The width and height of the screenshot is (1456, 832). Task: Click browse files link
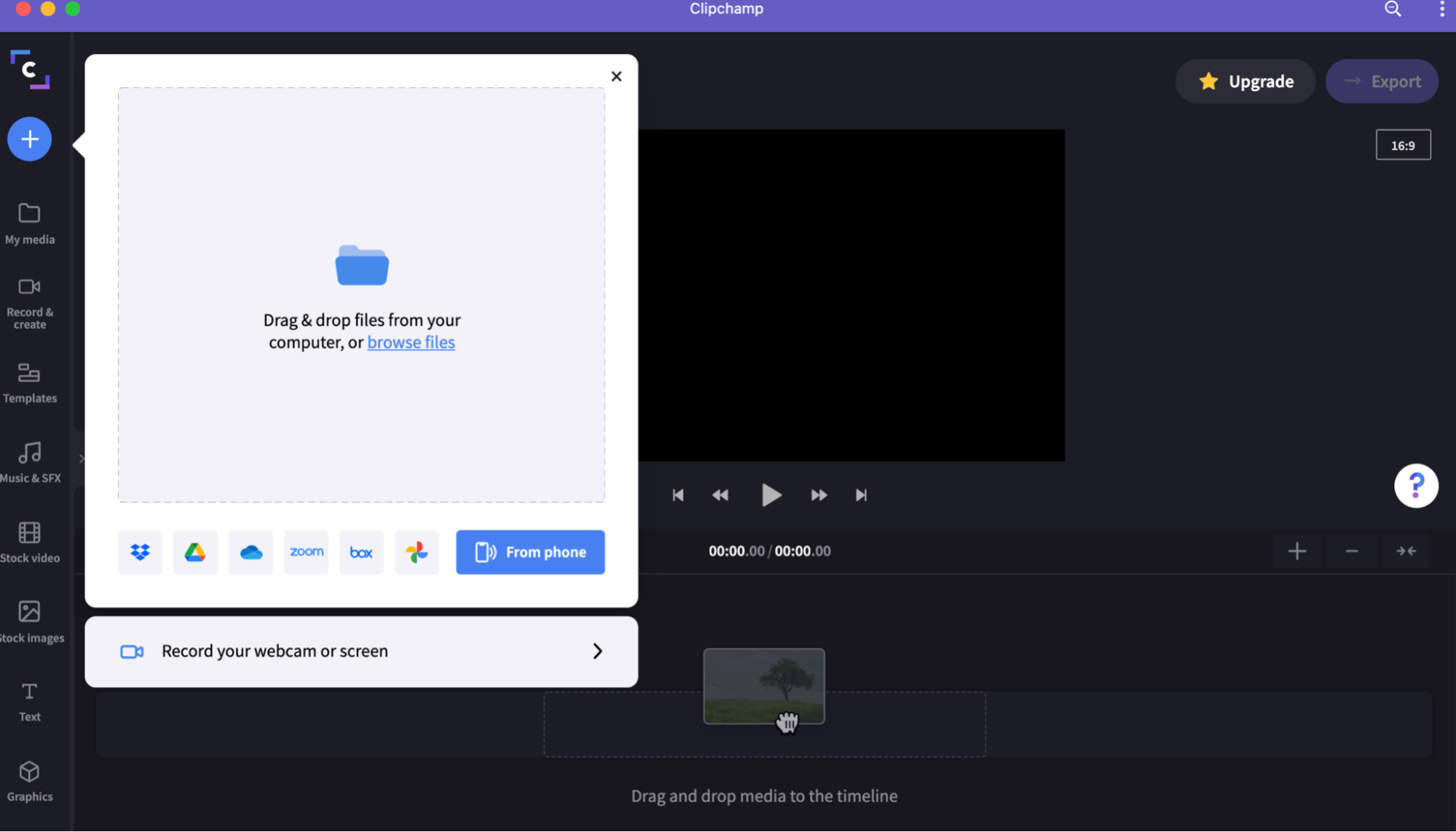411,342
